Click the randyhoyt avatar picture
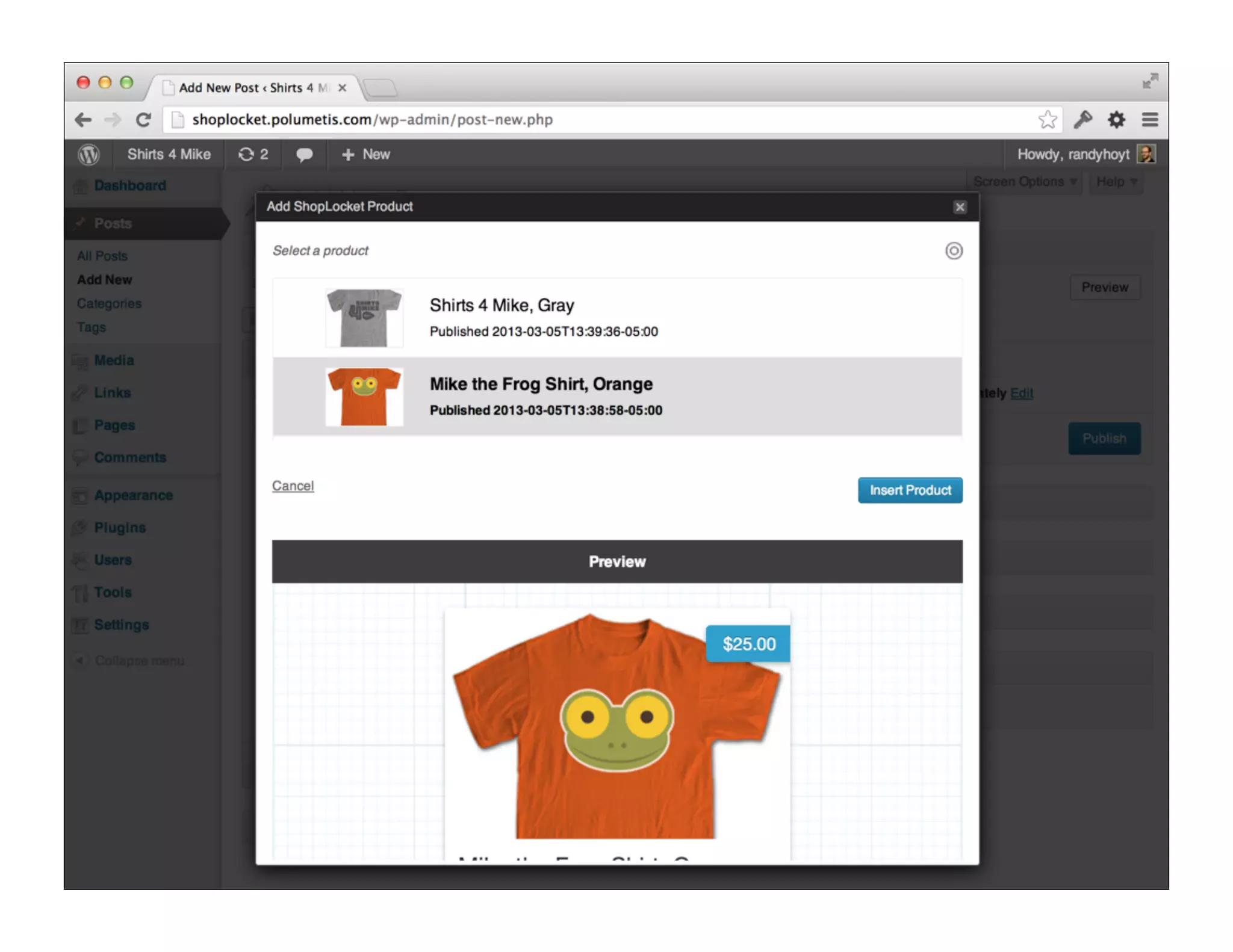Viewport: 1233px width, 952px height. point(1146,154)
